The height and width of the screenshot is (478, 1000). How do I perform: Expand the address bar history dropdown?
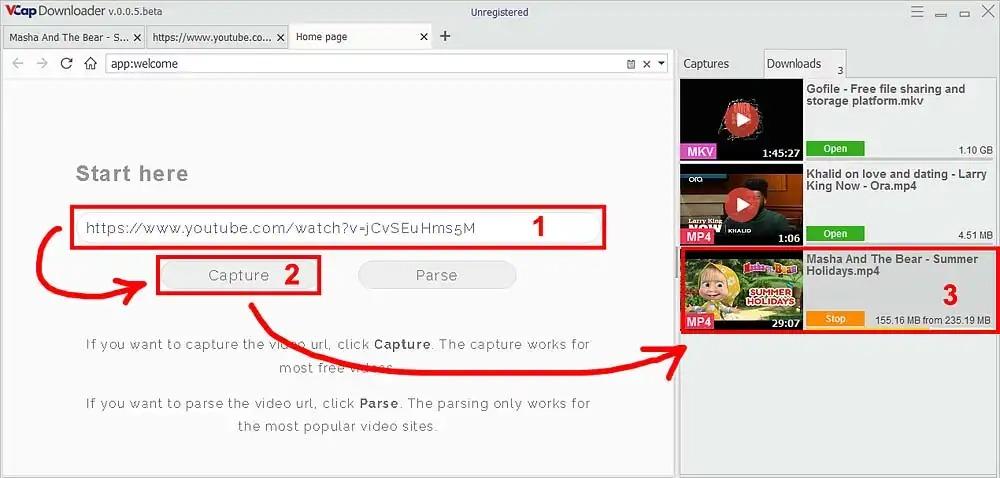click(661, 64)
